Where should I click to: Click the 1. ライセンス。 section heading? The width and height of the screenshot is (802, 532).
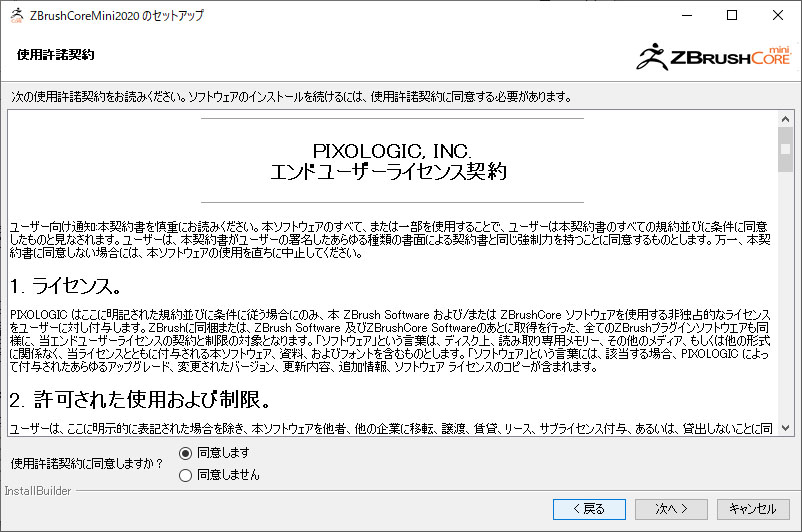tap(65, 286)
